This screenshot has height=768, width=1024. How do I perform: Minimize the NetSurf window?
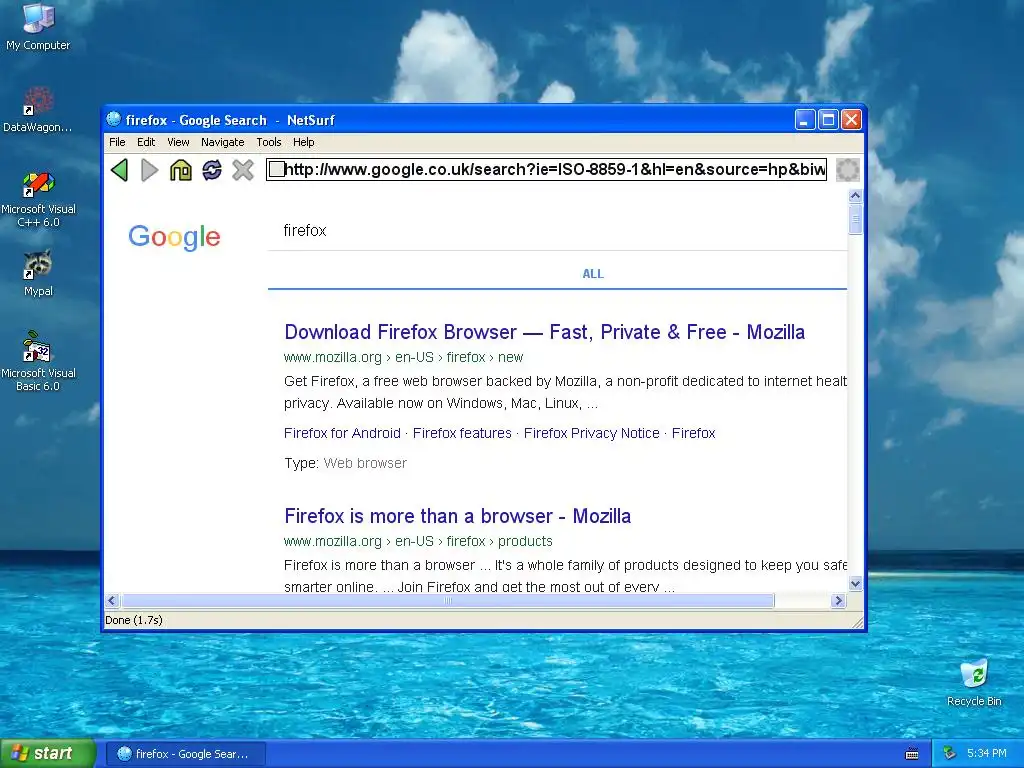click(805, 120)
